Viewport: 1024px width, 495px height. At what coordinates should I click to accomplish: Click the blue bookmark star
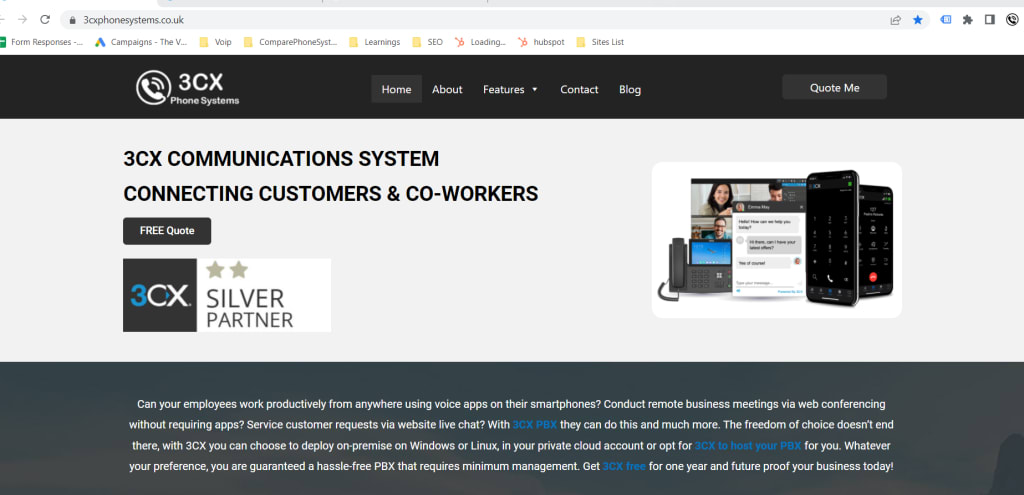pos(918,20)
